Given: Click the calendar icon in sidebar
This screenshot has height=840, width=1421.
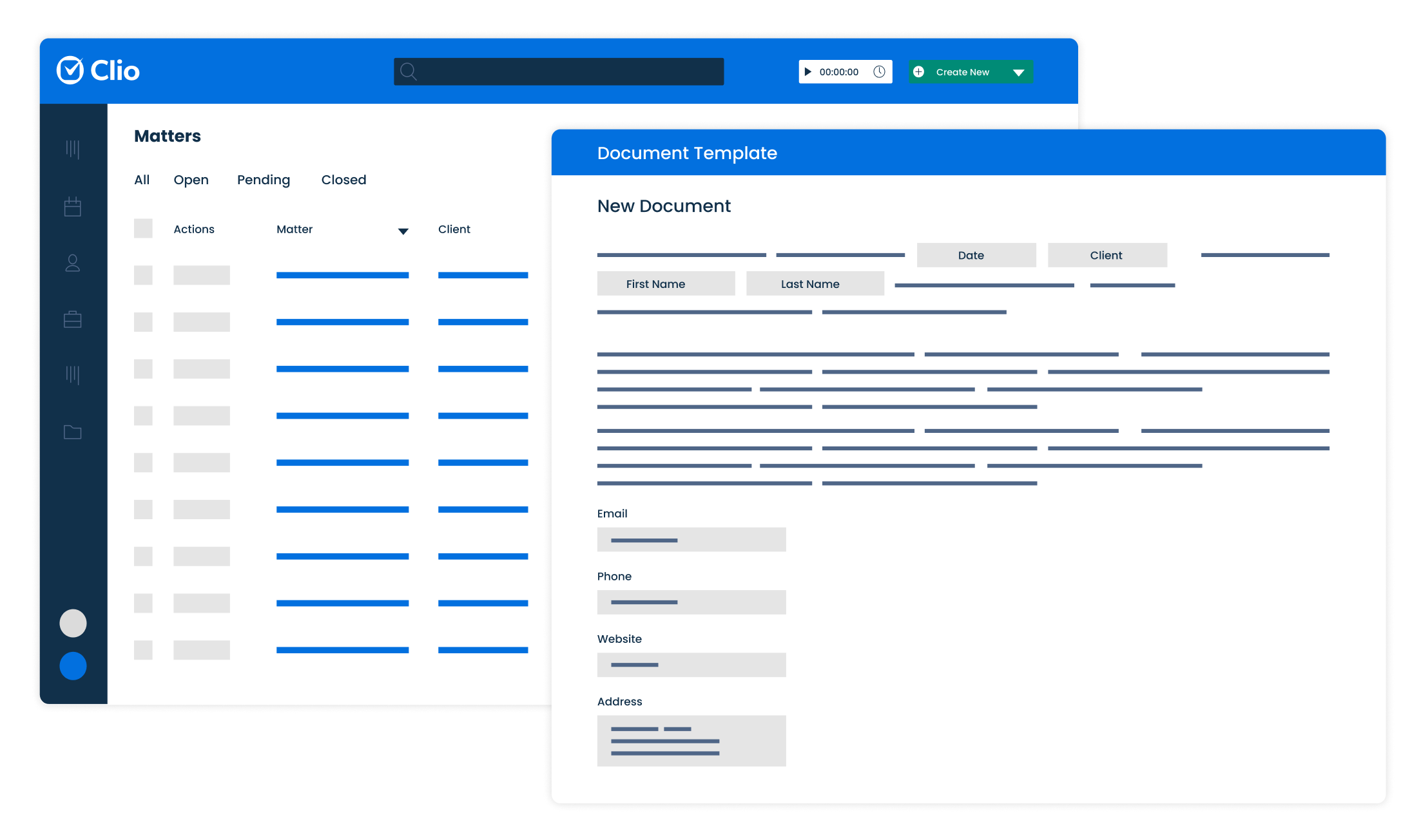Looking at the screenshot, I should (x=73, y=207).
